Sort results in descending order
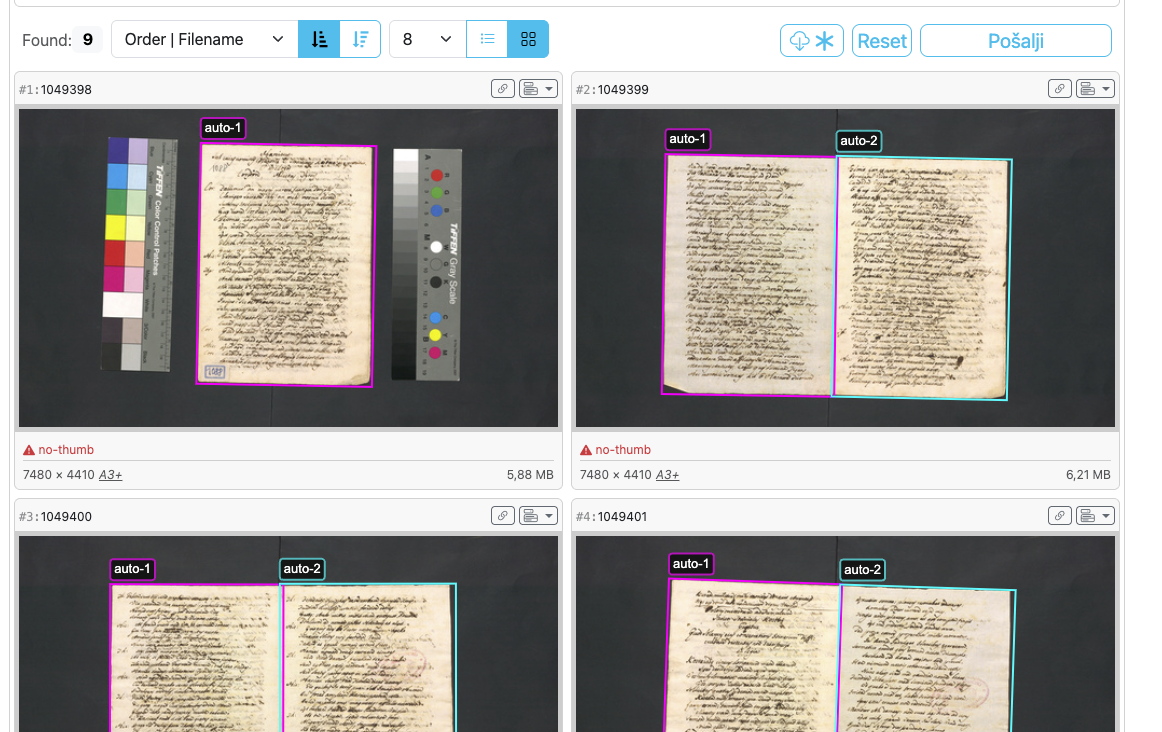 pyautogui.click(x=360, y=39)
